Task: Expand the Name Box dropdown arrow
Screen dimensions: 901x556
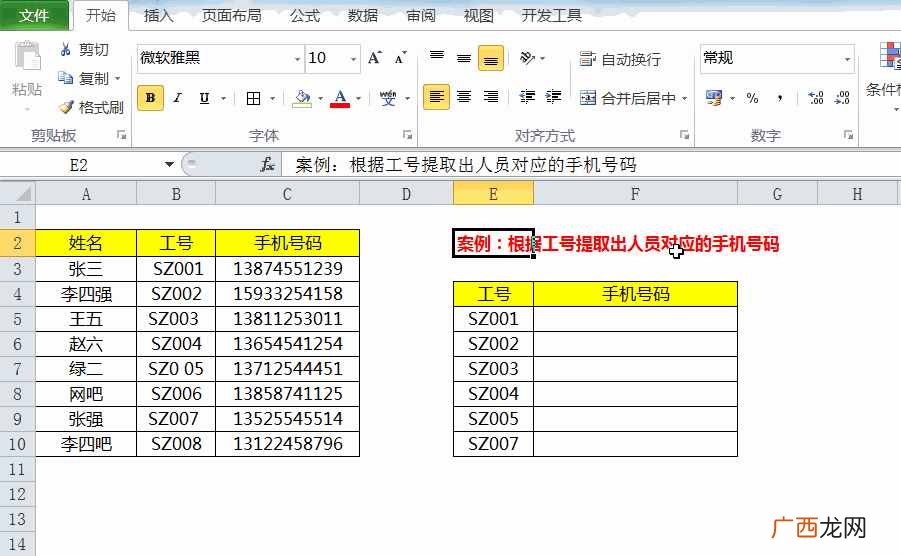Action: 169,165
